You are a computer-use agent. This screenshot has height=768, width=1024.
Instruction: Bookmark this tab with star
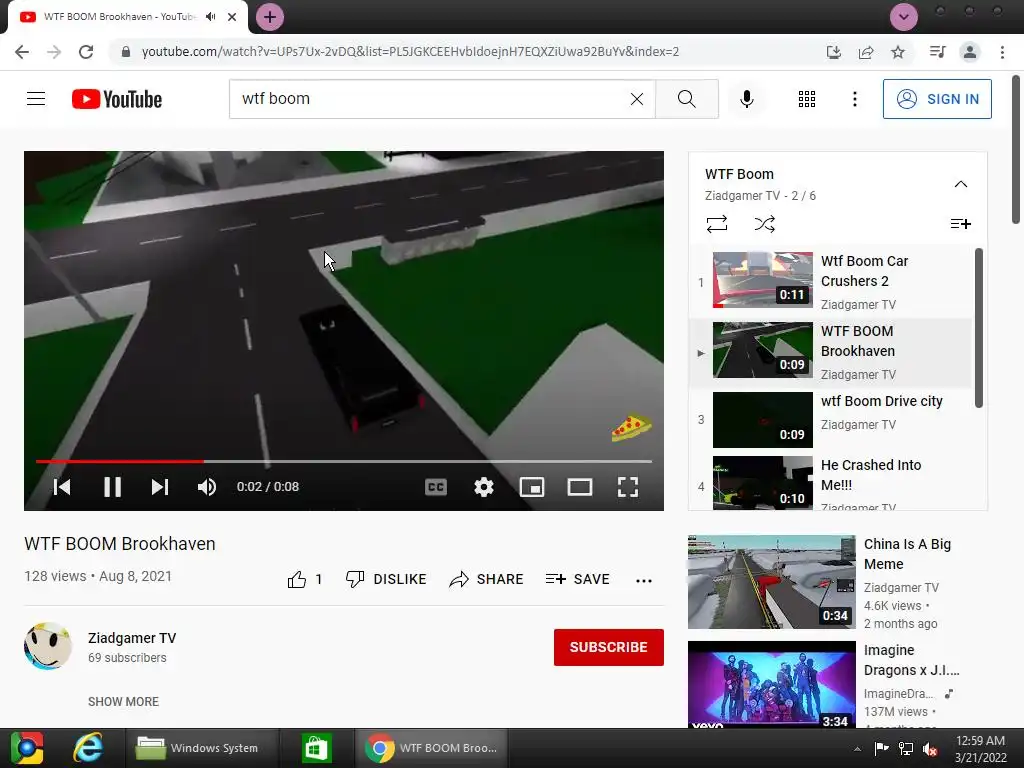(898, 52)
